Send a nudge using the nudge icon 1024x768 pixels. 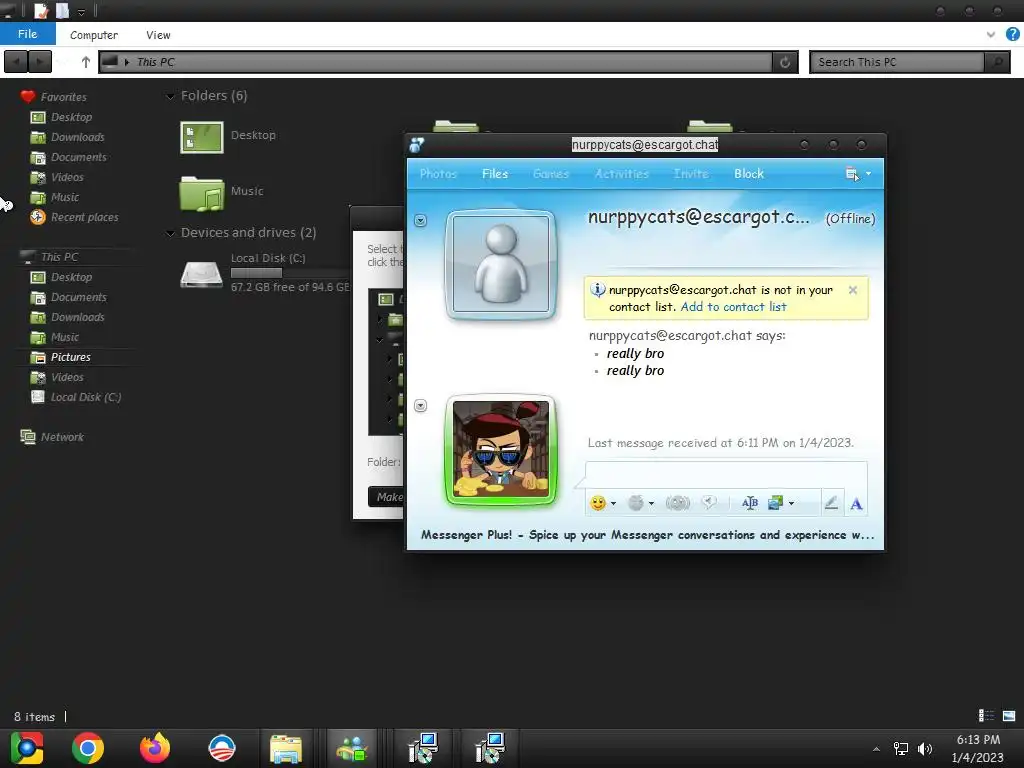click(x=677, y=503)
